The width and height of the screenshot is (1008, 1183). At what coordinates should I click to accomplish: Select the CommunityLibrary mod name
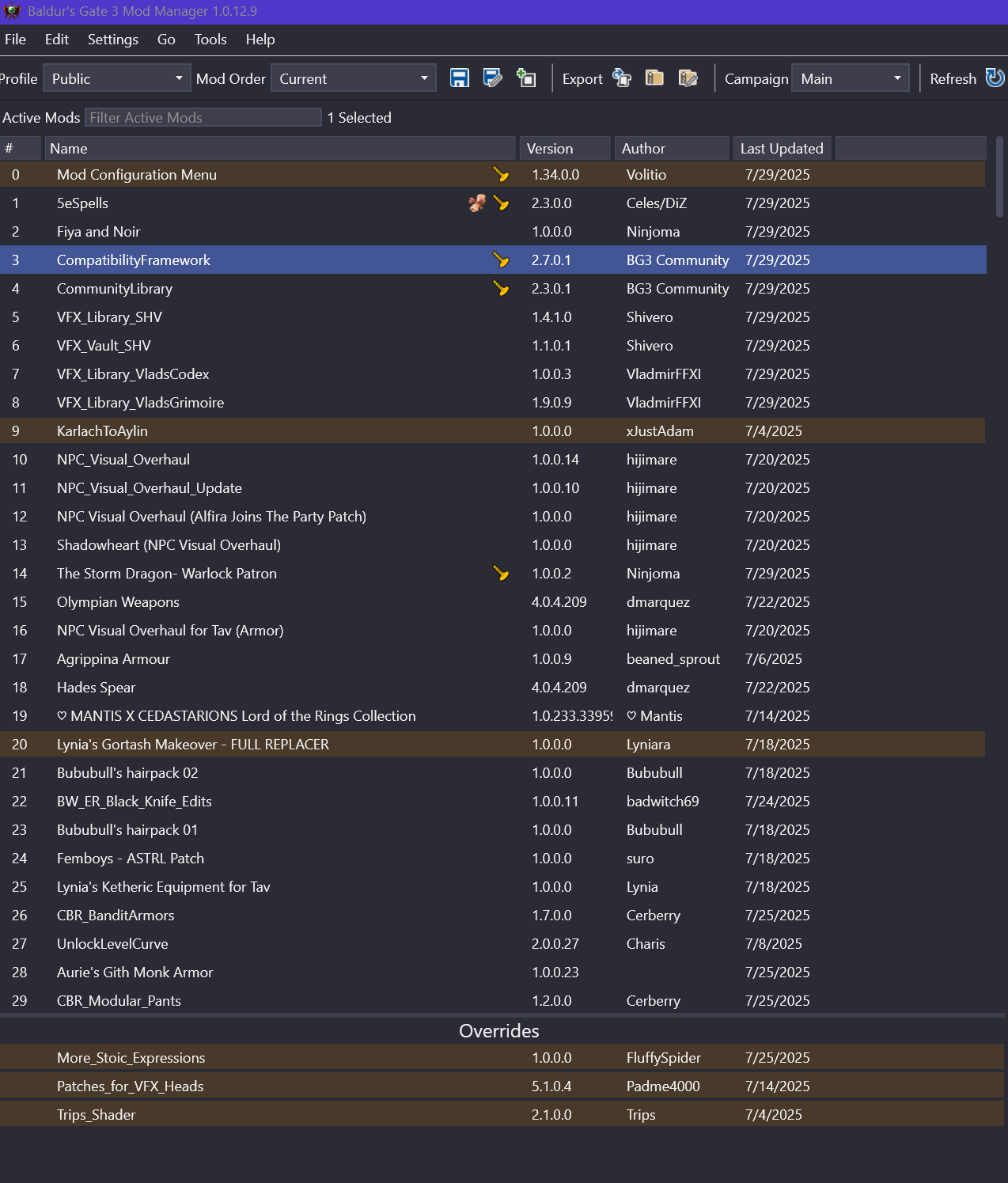115,288
